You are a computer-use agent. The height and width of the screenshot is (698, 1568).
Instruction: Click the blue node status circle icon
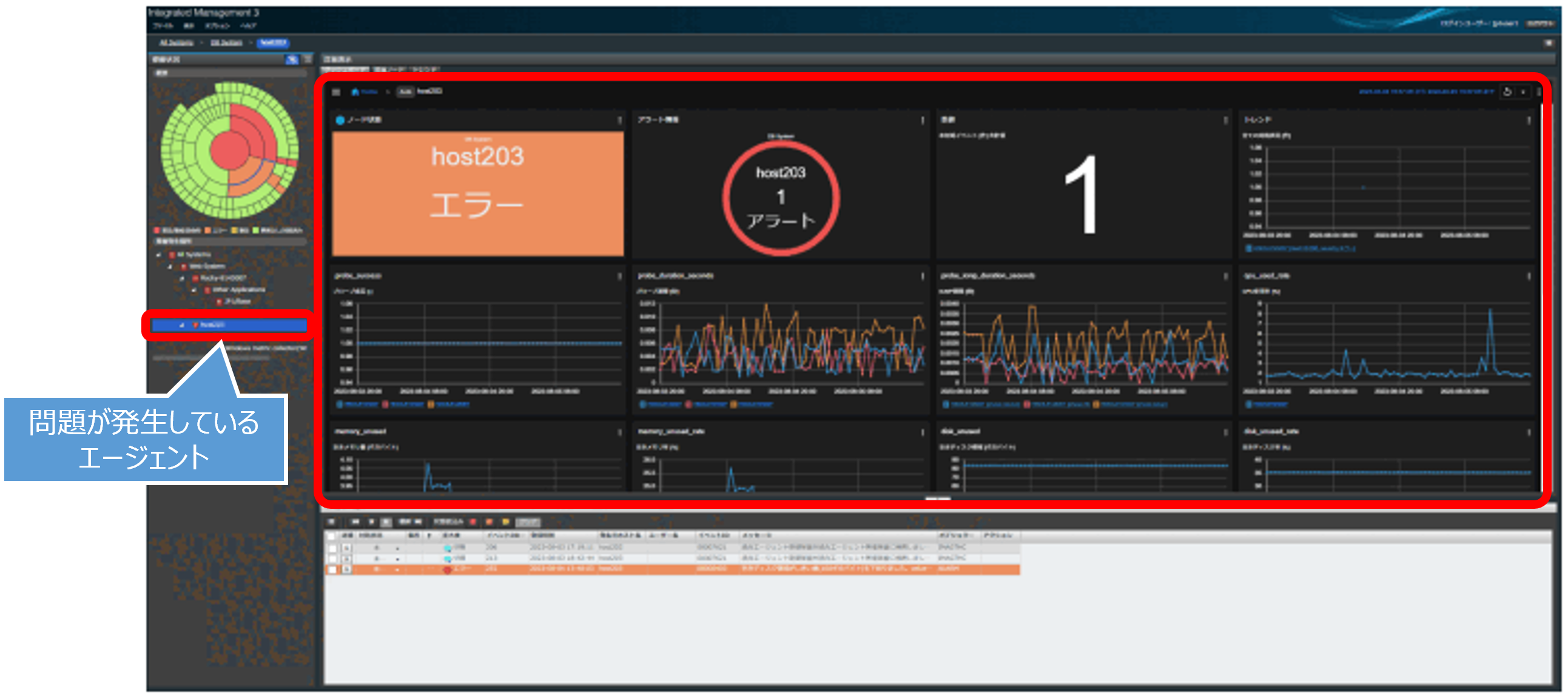pos(340,120)
